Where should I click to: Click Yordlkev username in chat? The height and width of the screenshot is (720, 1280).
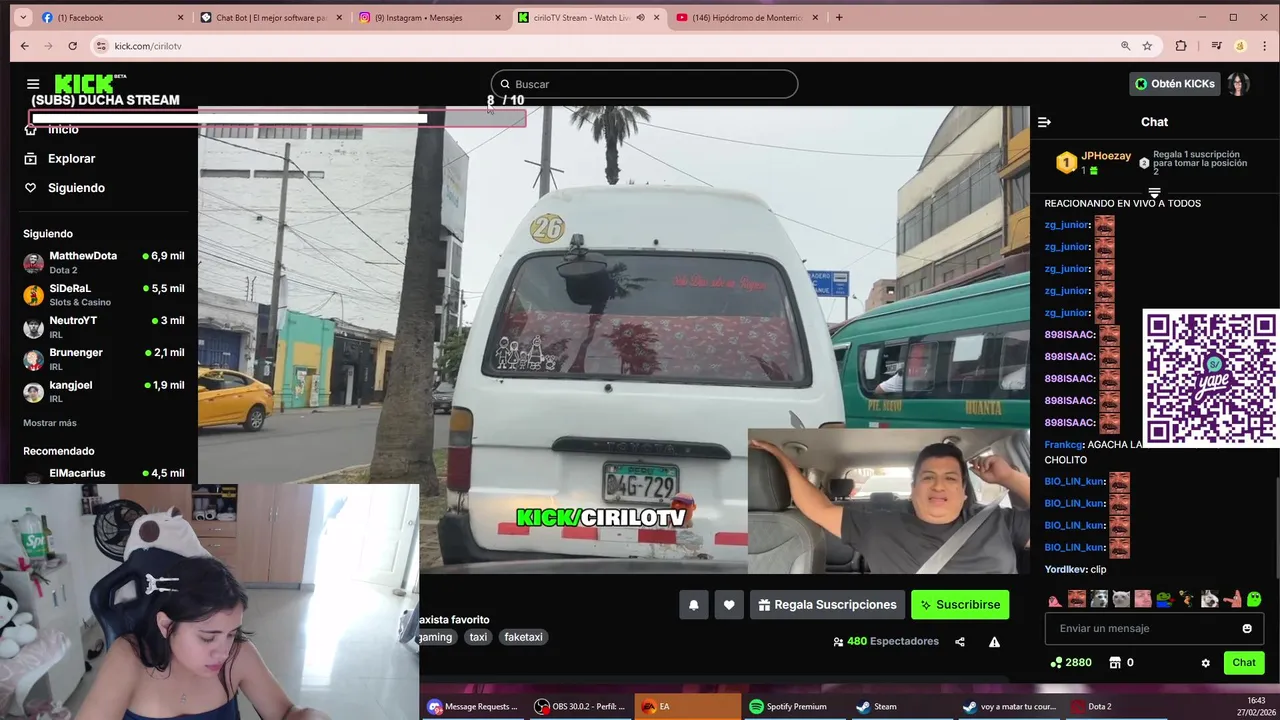pos(1066,570)
